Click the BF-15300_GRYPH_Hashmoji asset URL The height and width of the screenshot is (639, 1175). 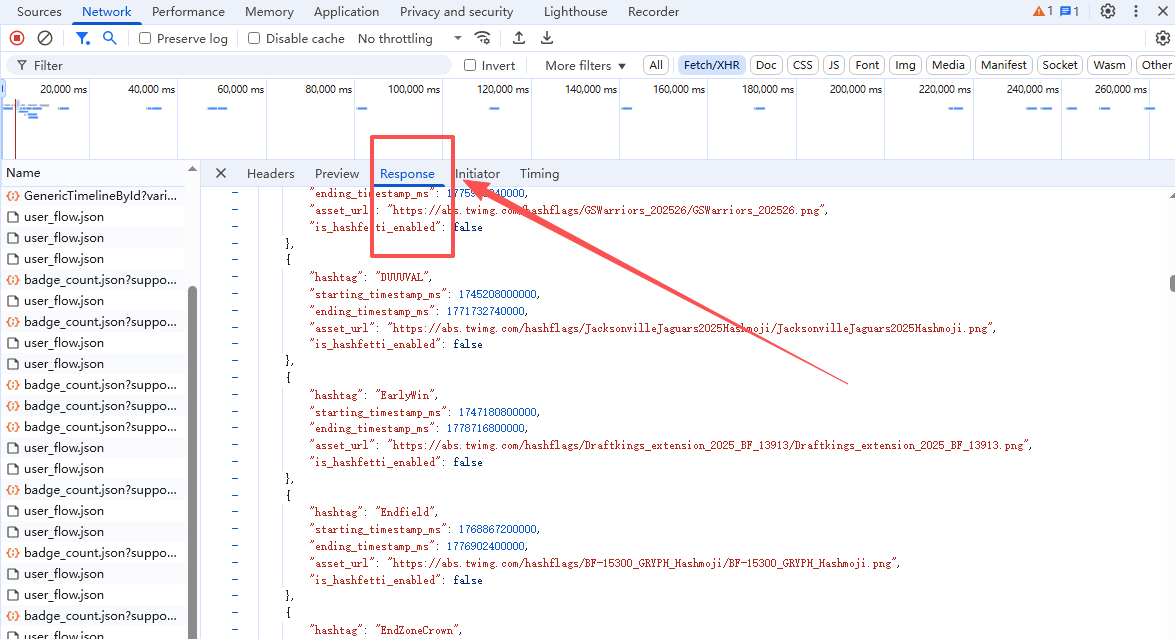point(643,563)
